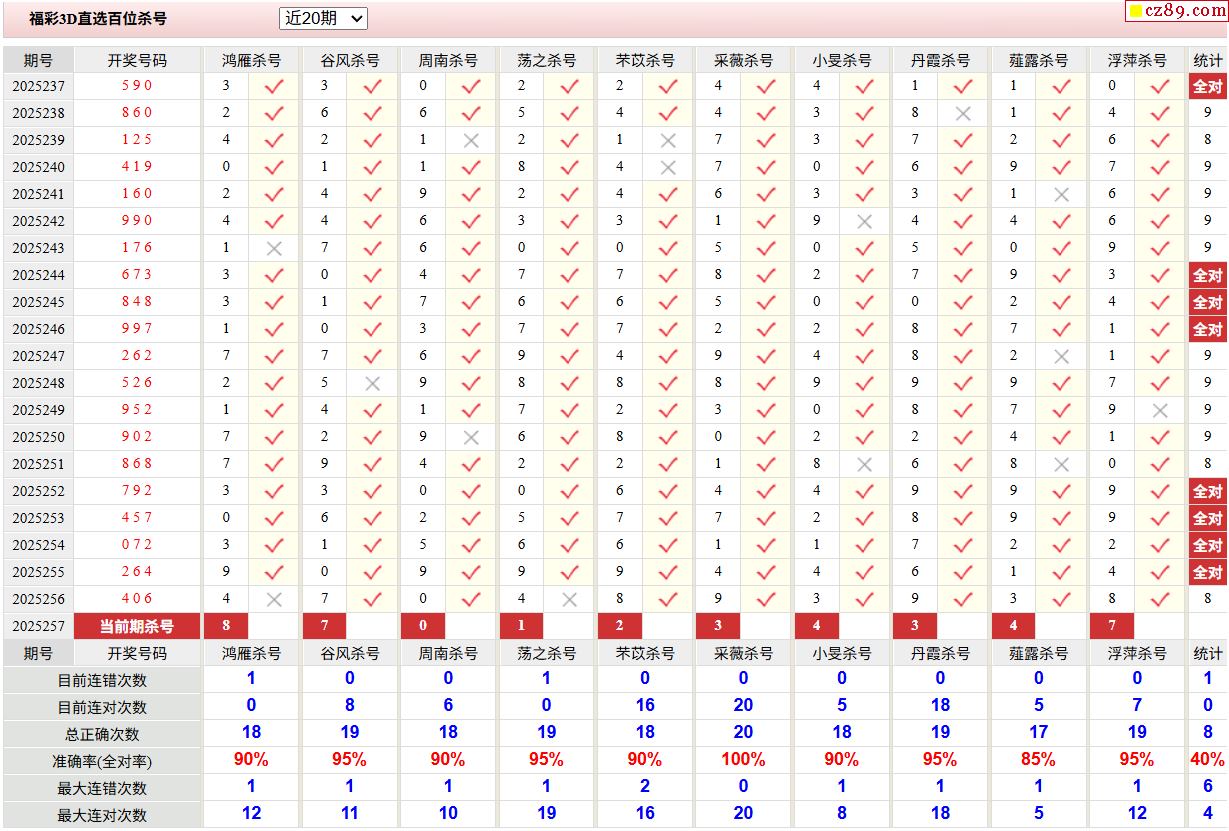Click the 开奖号码 header in the top header row
Viewport: 1229px width, 831px height.
pos(137,60)
